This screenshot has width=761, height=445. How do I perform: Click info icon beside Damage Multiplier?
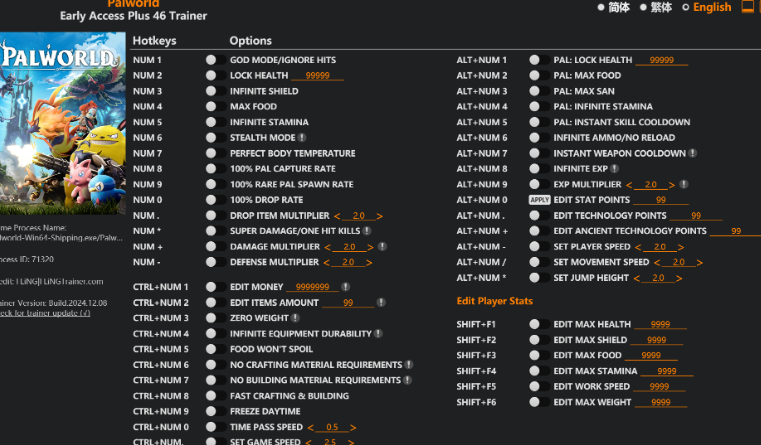tap(382, 247)
